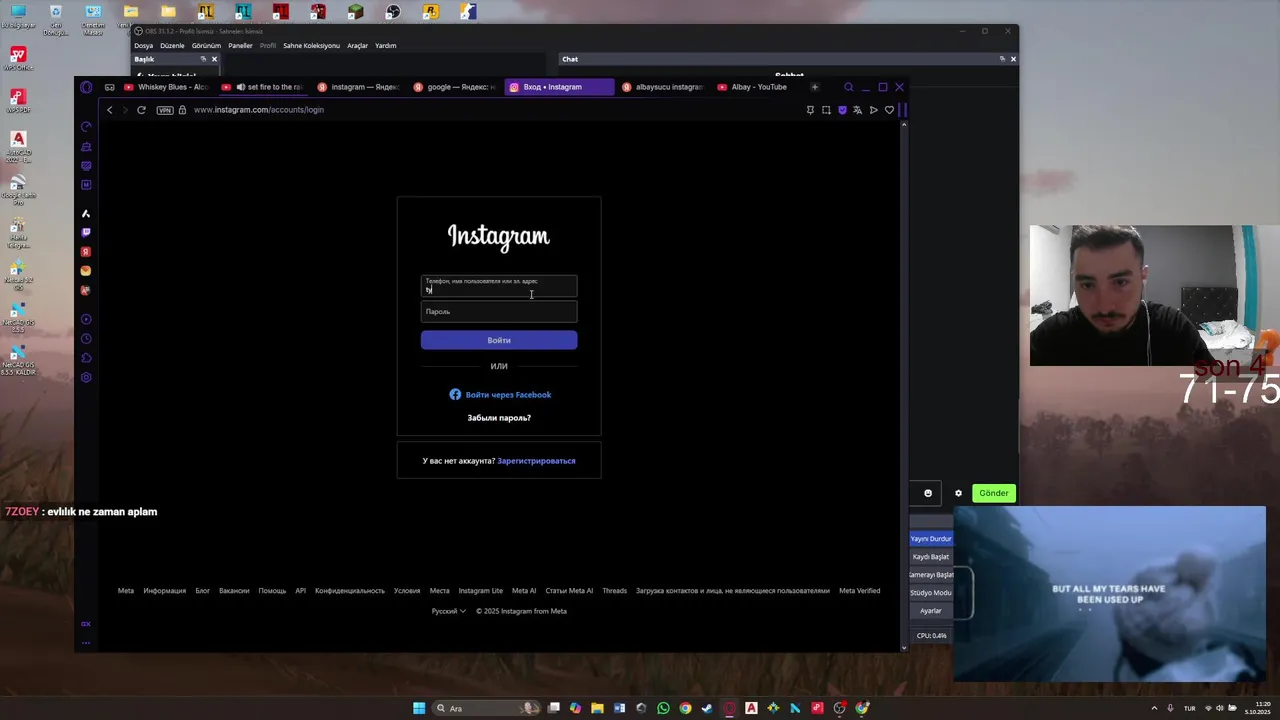Viewport: 1280px width, 720px height.
Task: Click 'Ayarlar' button in OBS controls
Action: point(931,611)
